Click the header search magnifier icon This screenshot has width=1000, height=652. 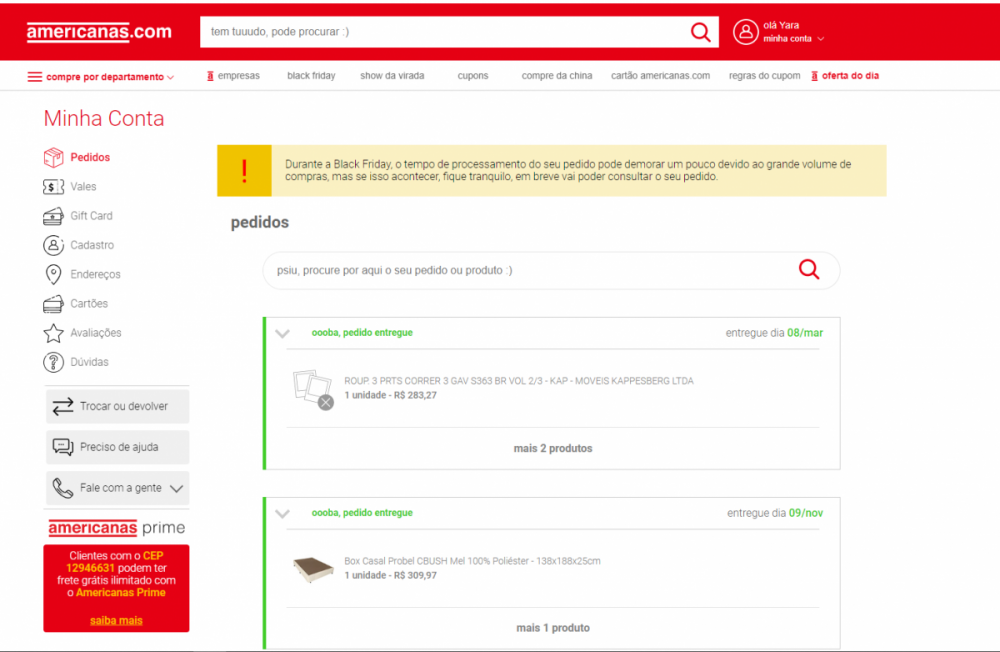click(700, 32)
